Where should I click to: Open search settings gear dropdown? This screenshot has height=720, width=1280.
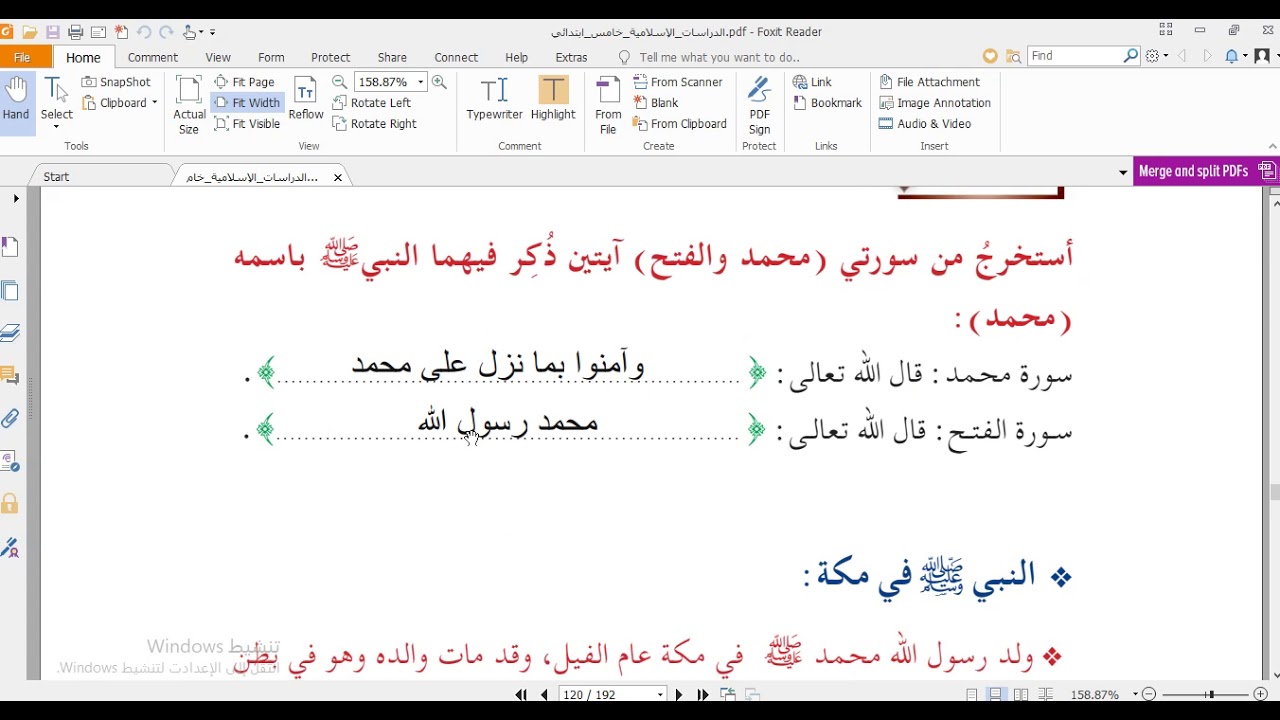click(1157, 56)
